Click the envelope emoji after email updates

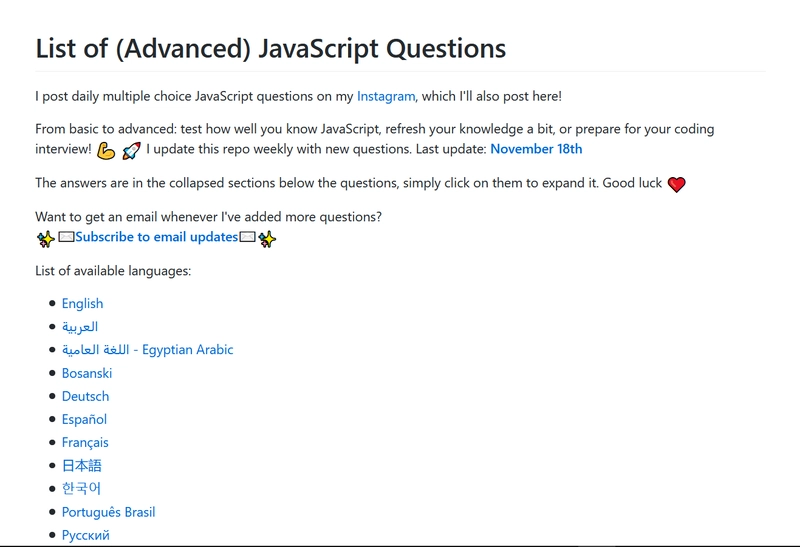[x=247, y=237]
